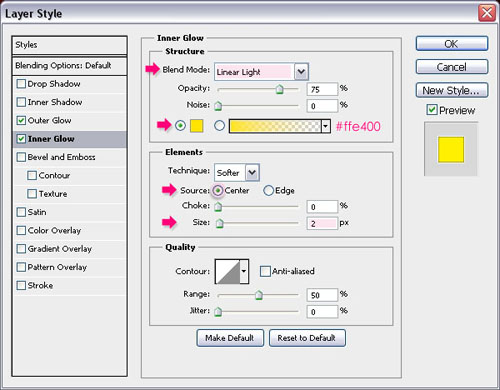Click the OK button

point(452,44)
